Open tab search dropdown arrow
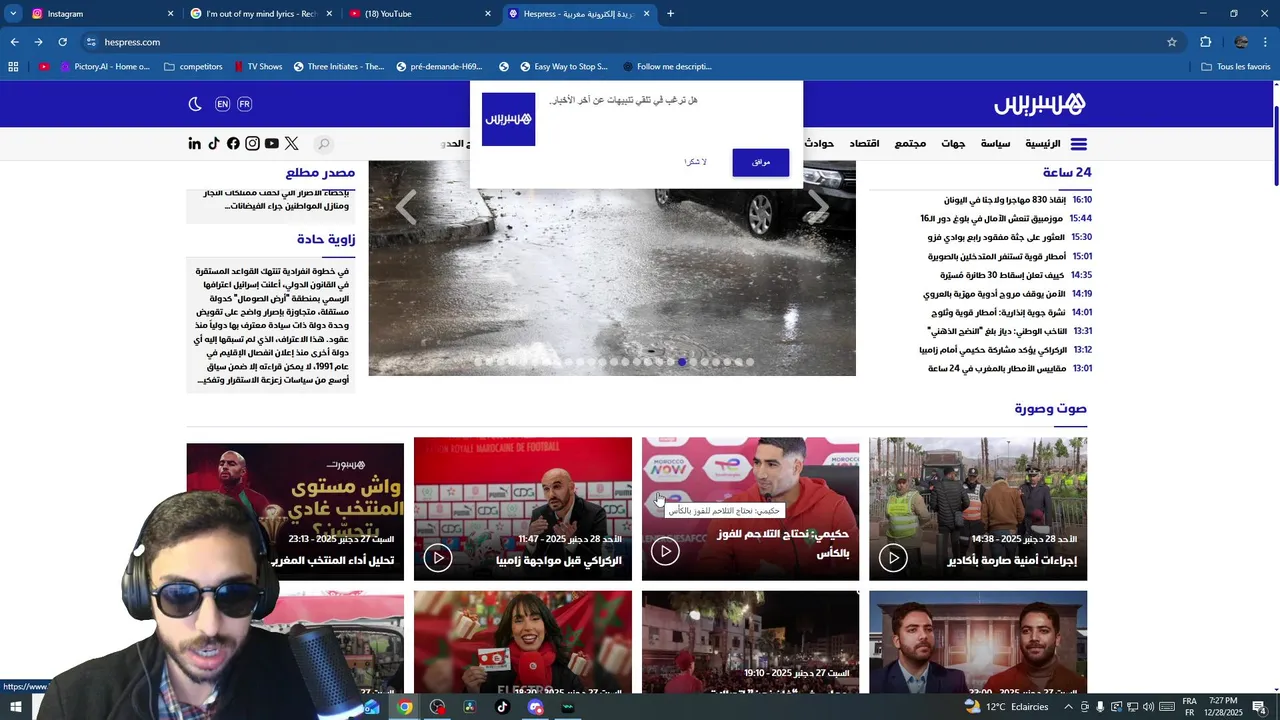Image resolution: width=1280 pixels, height=720 pixels. click(x=13, y=14)
